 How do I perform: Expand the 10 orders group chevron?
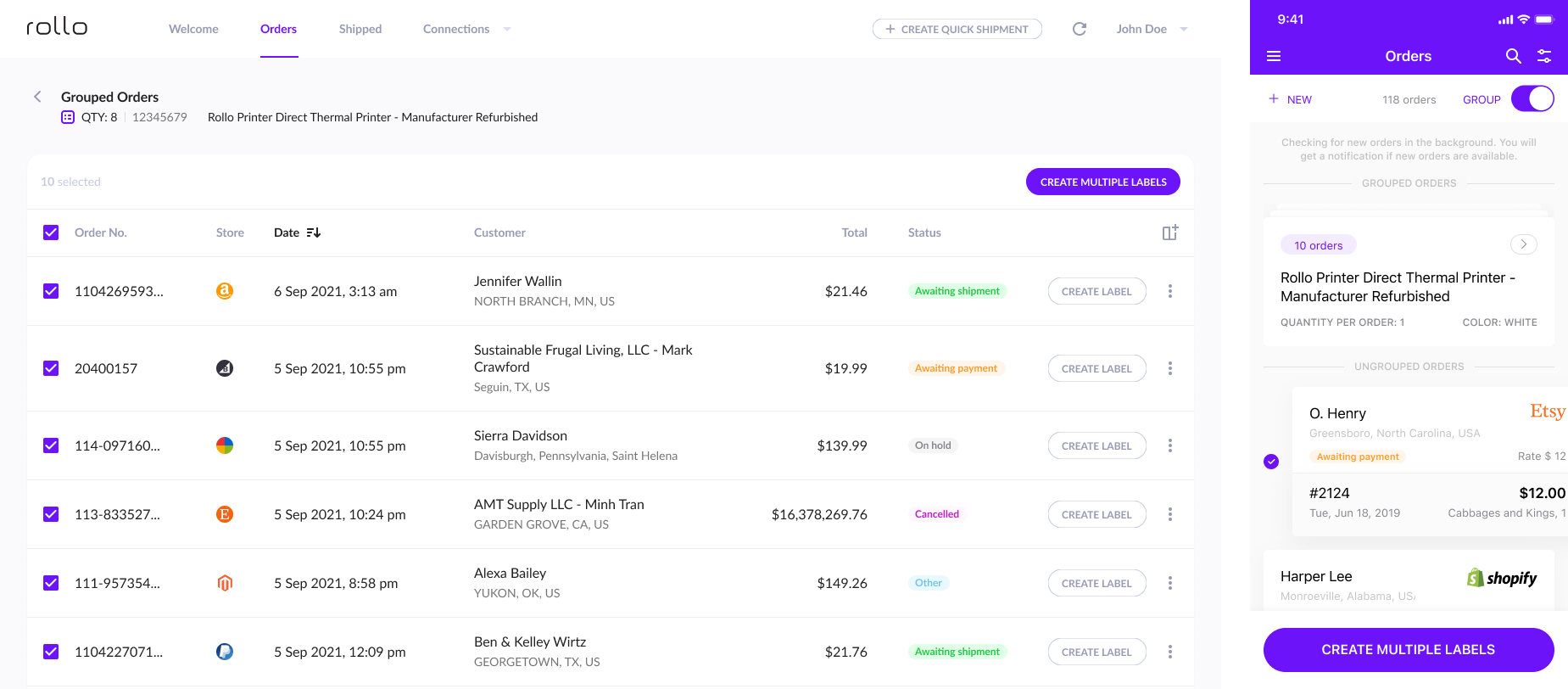[x=1523, y=244]
